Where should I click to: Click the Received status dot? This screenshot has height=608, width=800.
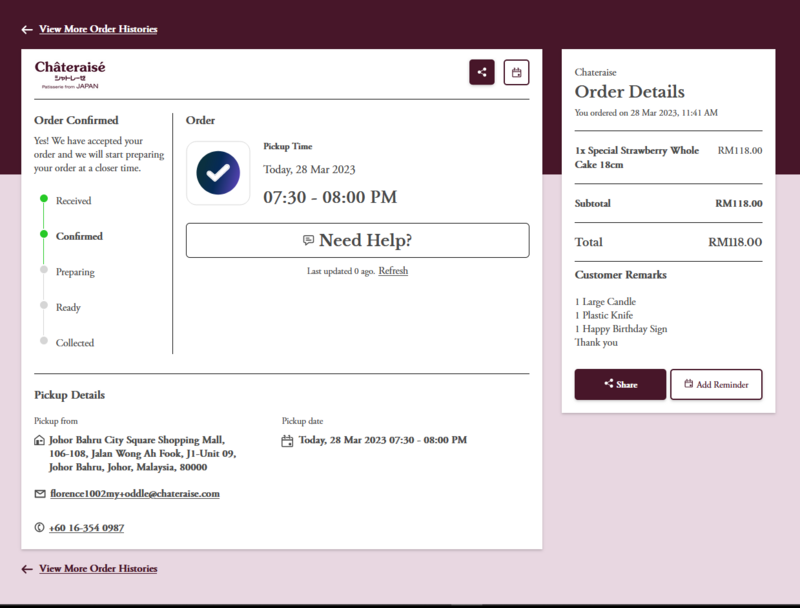click(x=44, y=198)
